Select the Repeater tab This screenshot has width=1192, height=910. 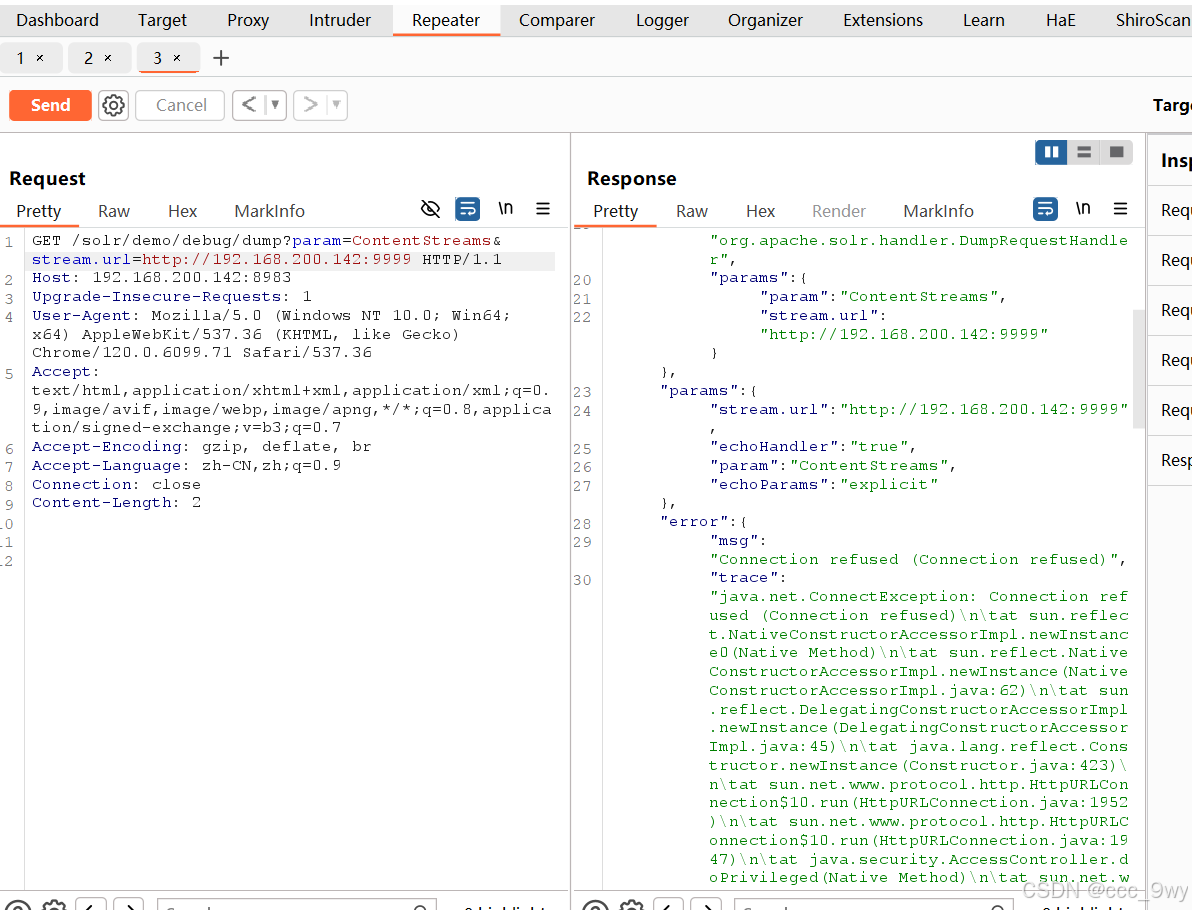[x=446, y=20]
